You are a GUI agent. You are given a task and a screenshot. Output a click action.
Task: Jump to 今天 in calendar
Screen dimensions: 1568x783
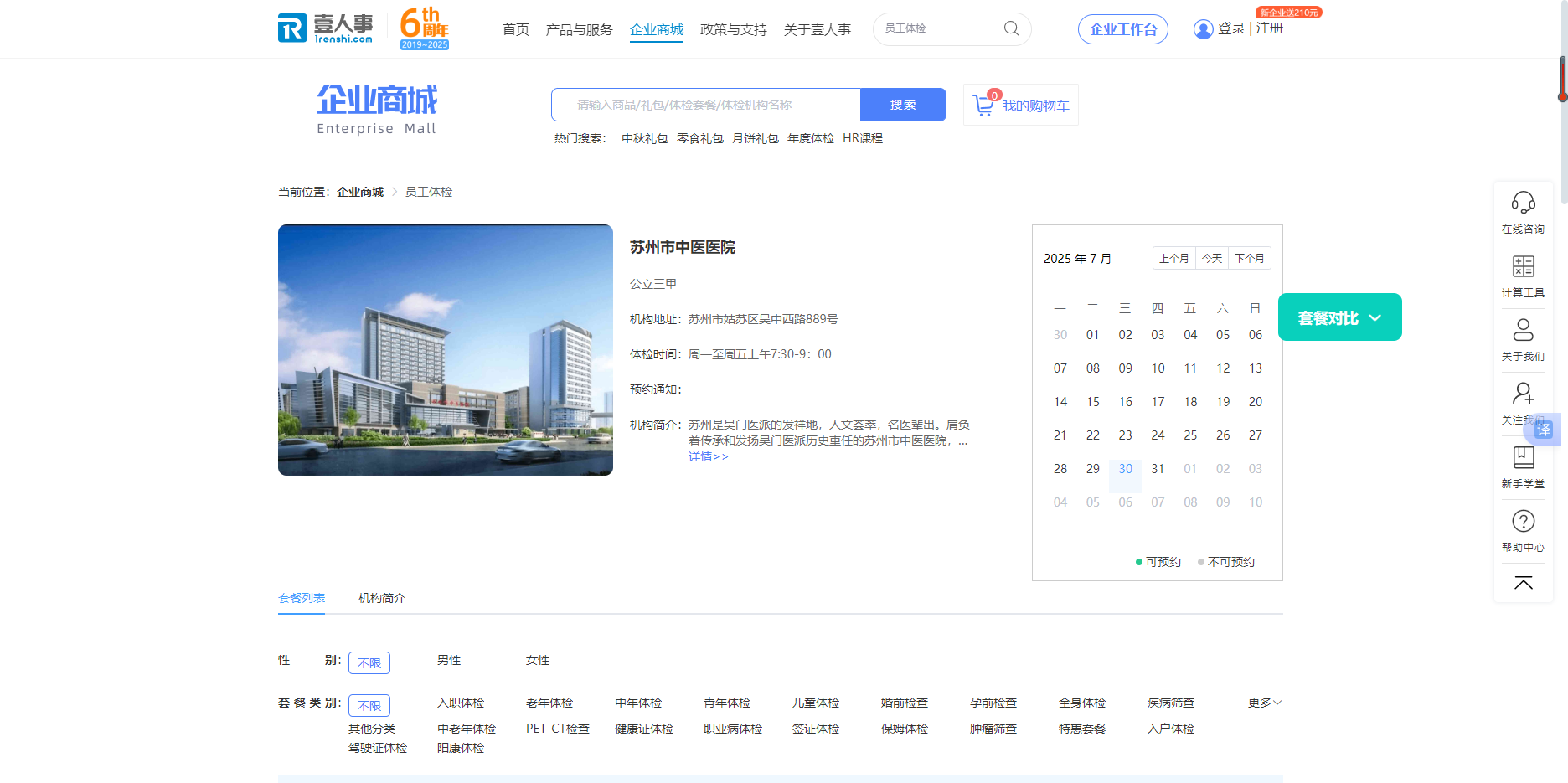[1212, 258]
